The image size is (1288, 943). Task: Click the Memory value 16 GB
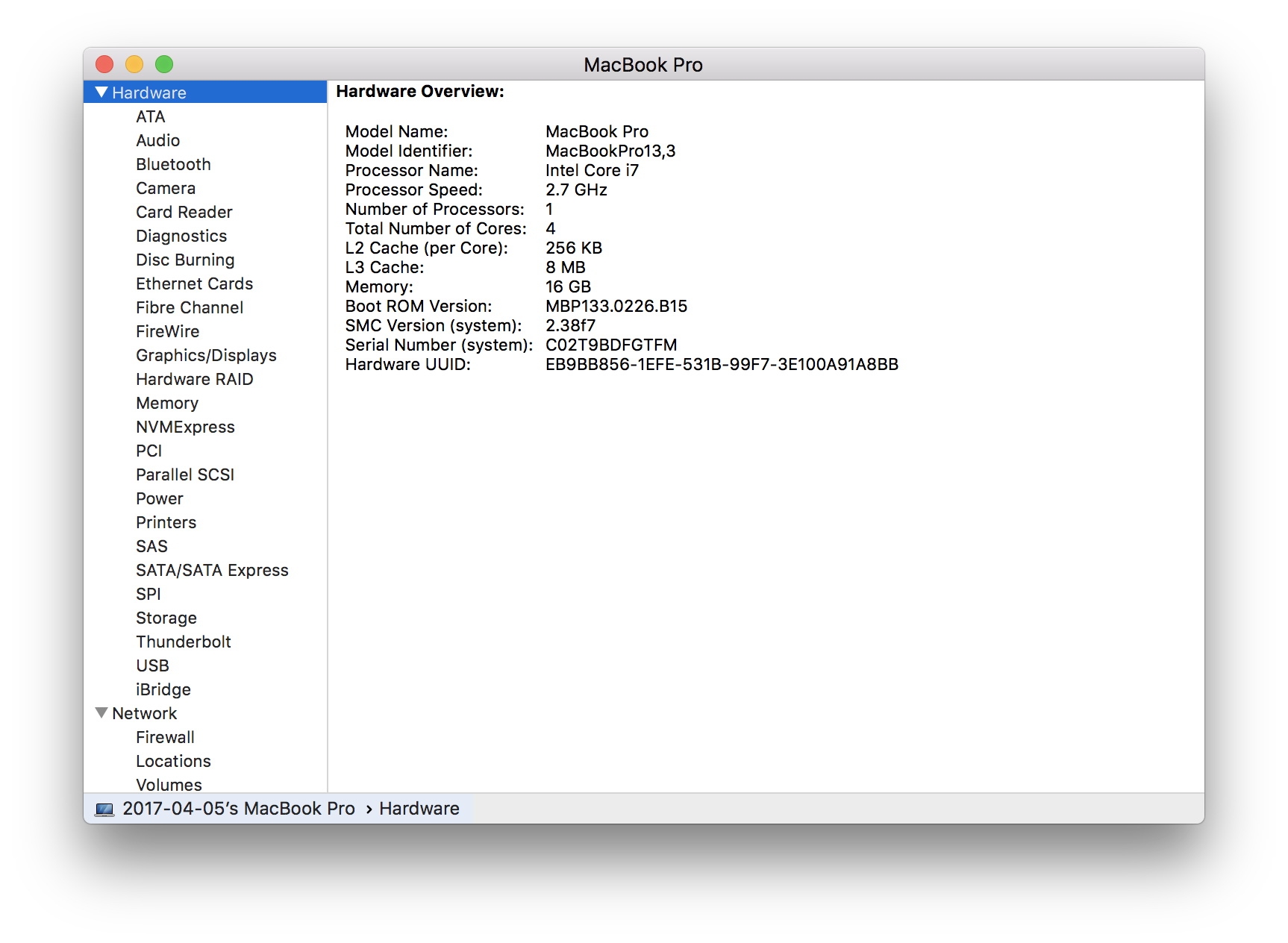(x=568, y=286)
